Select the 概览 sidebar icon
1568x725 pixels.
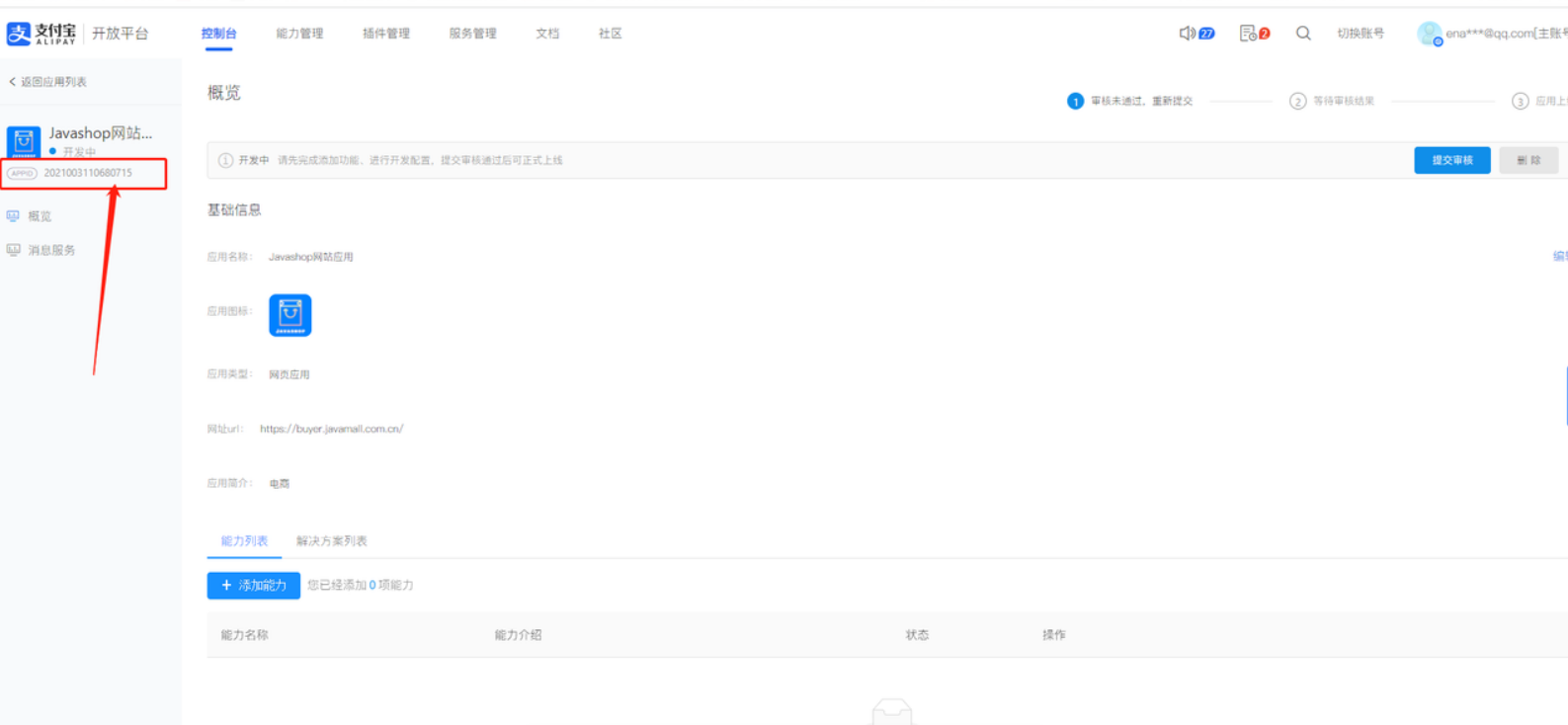tap(13, 216)
